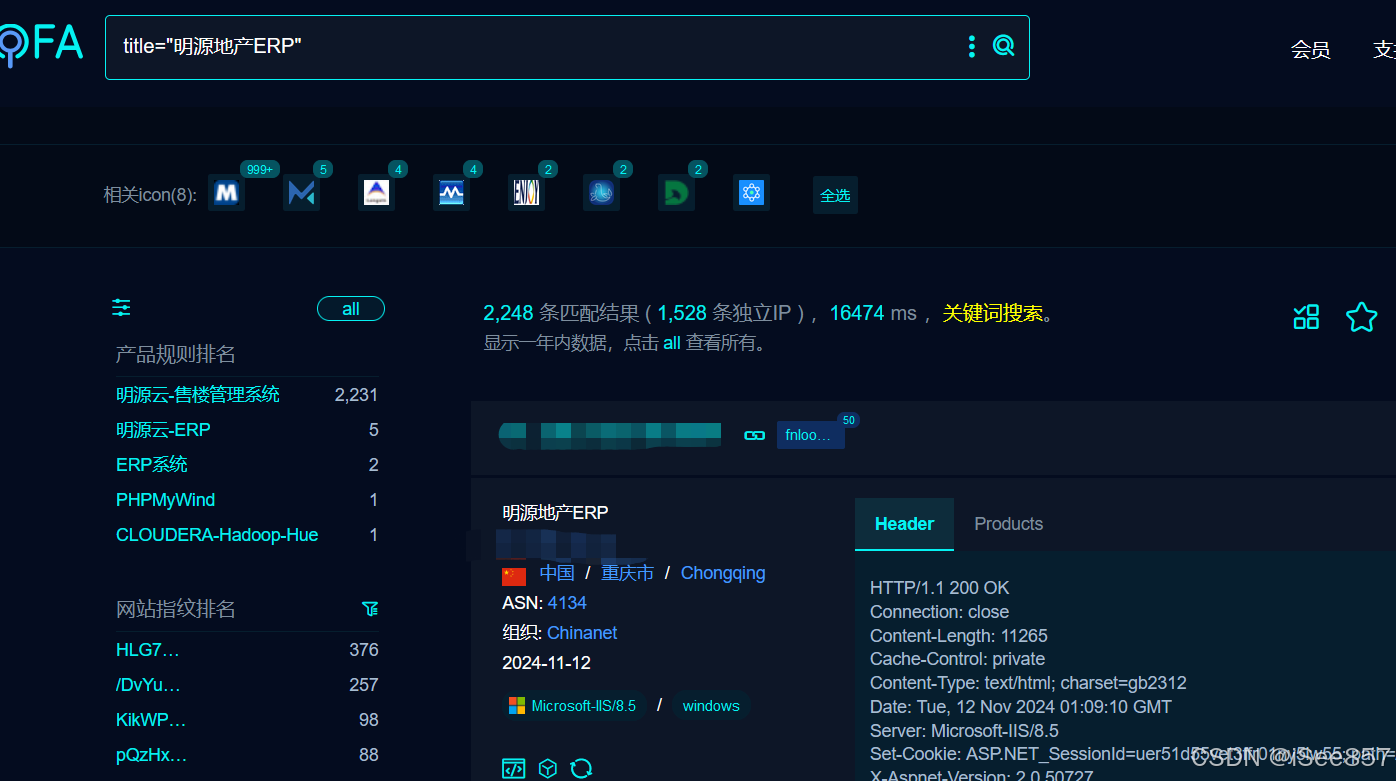The width and height of the screenshot is (1396, 781).
Task: Filter by PHPMyWind product rule
Action: (x=166, y=500)
